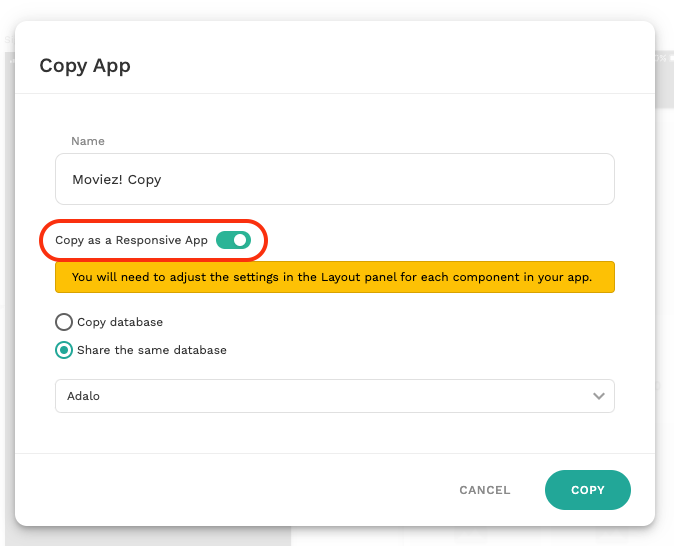The image size is (674, 546).
Task: Select the Share the same database radio
Action: 64,350
